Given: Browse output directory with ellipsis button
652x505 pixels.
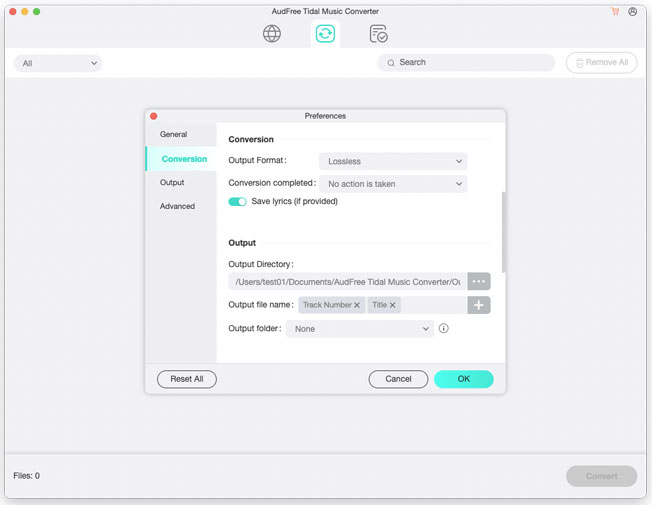Looking at the screenshot, I should click(x=479, y=282).
